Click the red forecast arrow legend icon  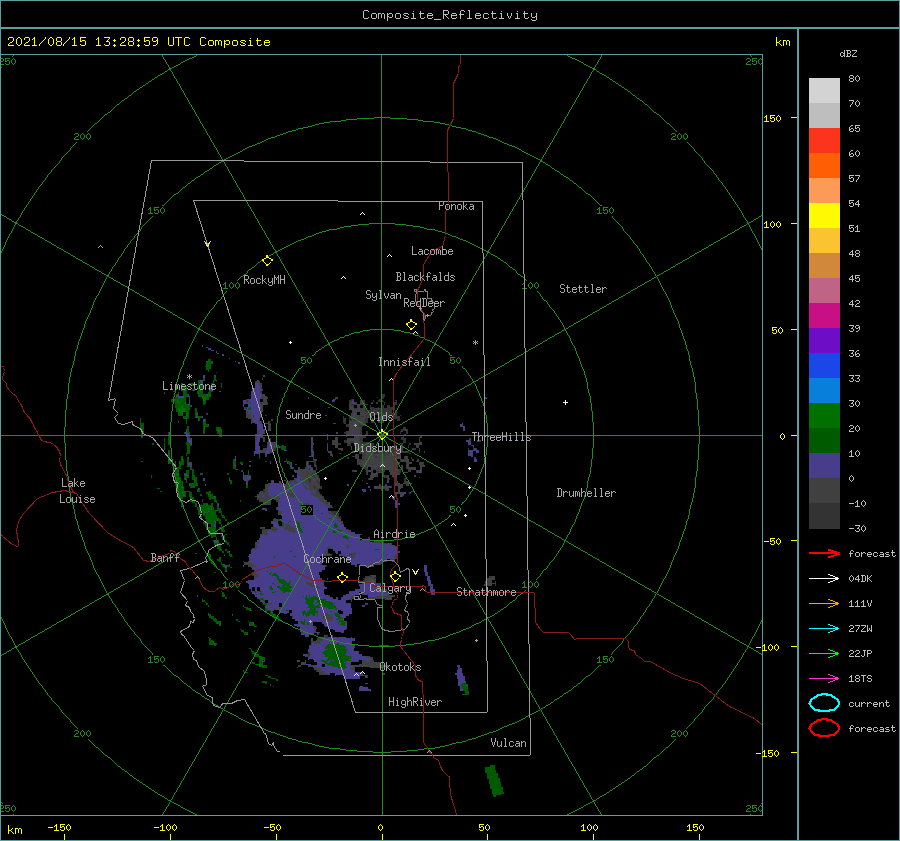[824, 553]
